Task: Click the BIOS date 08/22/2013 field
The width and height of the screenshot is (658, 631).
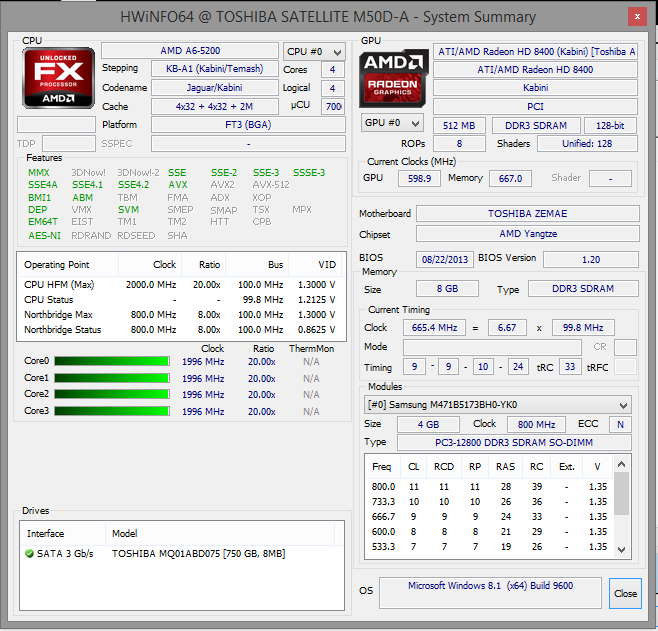Action: click(445, 260)
